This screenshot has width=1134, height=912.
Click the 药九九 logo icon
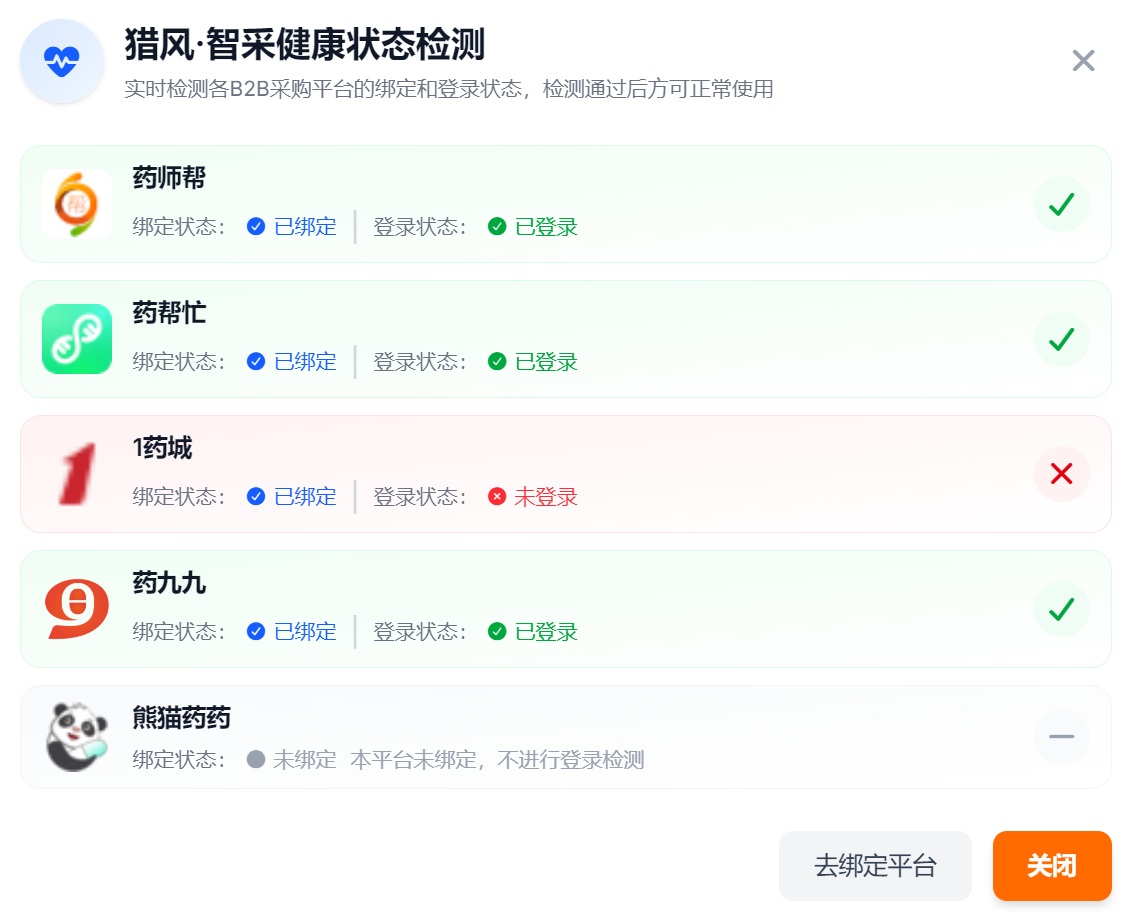[x=77, y=609]
